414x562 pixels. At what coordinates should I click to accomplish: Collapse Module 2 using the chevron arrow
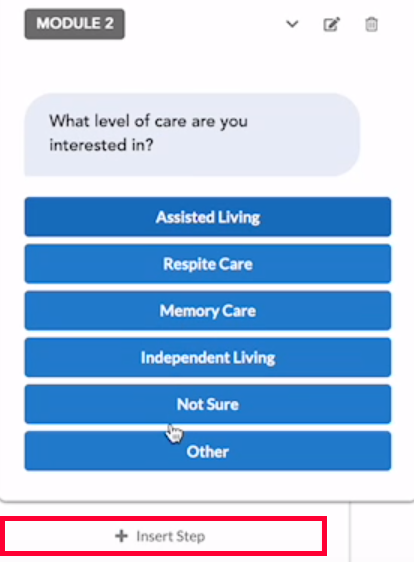pos(292,24)
